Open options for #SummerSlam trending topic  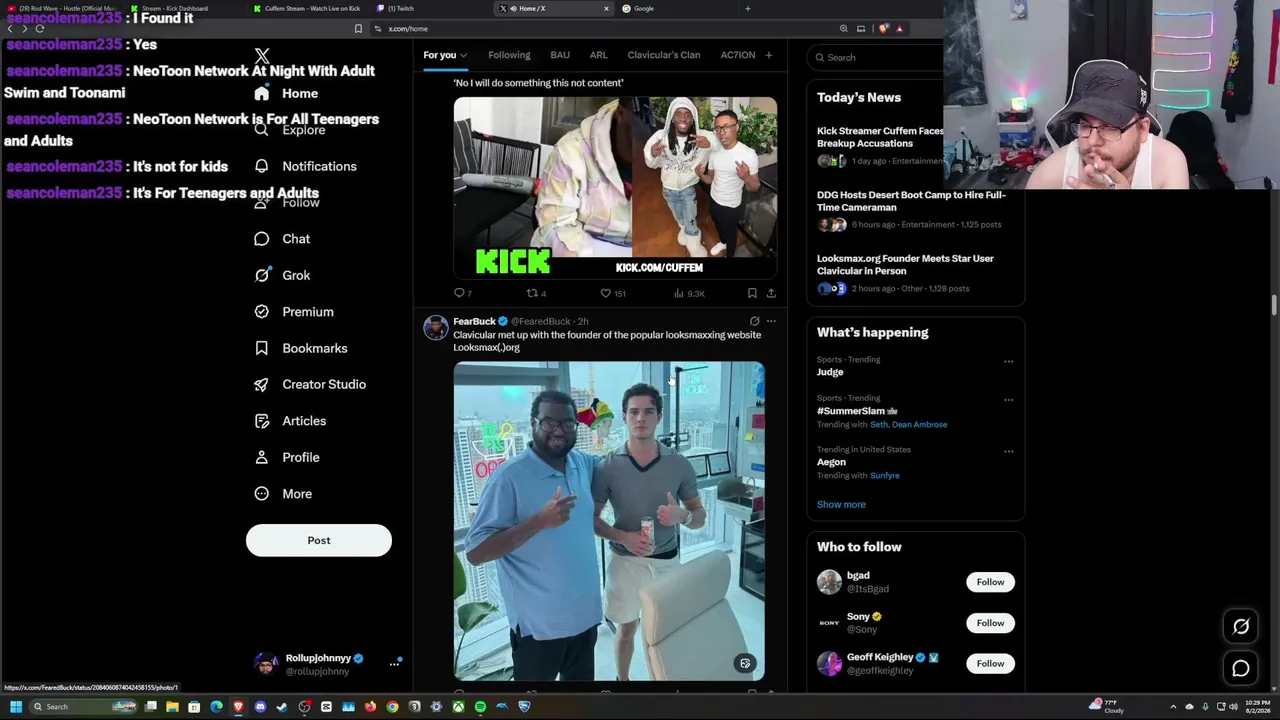(1008, 400)
